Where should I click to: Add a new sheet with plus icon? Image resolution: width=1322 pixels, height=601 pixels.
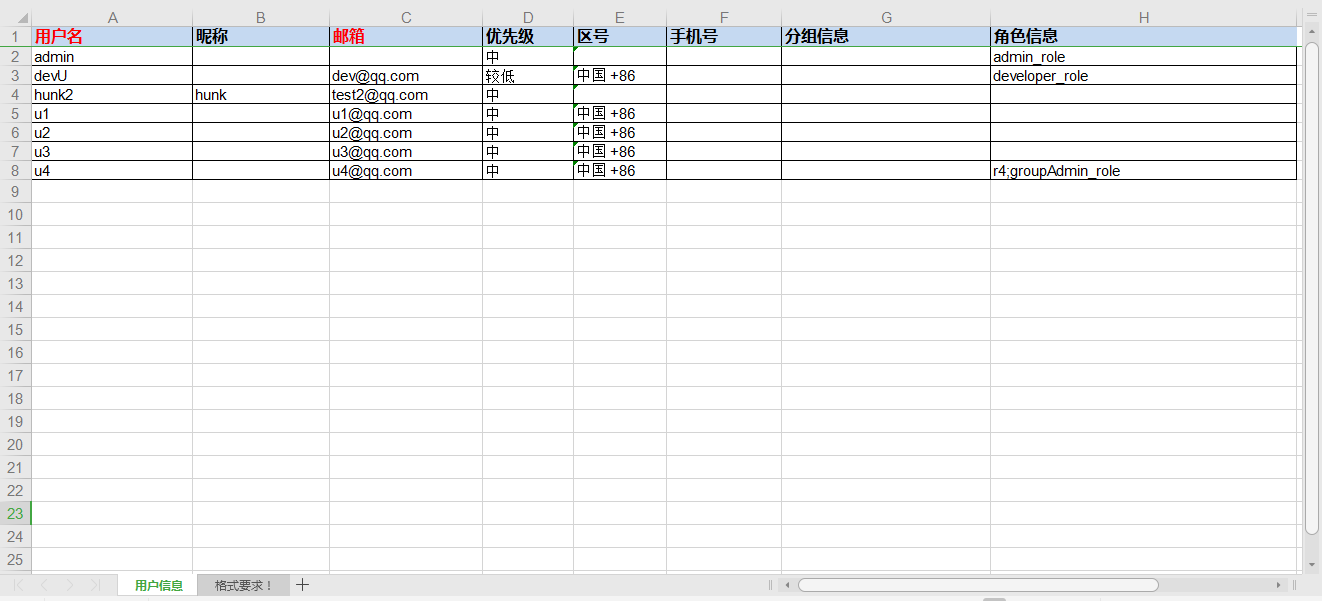[303, 585]
